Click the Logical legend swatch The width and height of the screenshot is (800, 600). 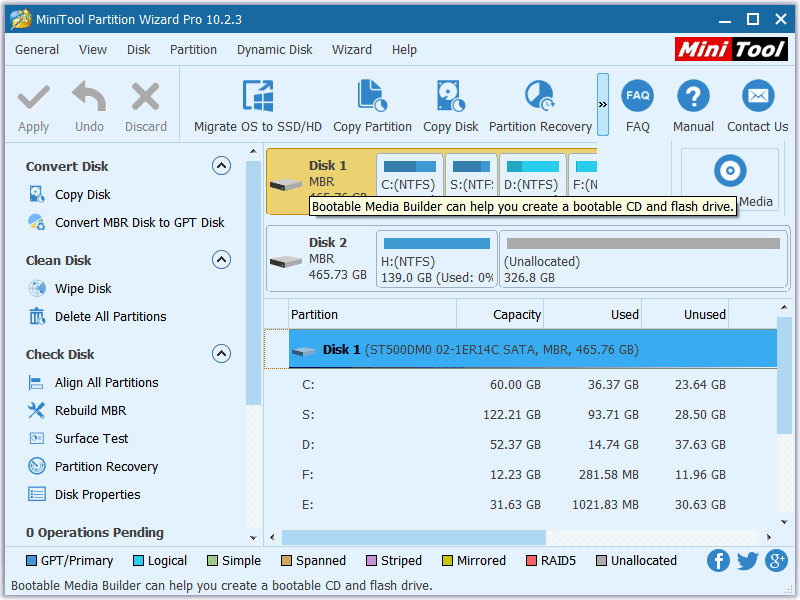point(138,561)
